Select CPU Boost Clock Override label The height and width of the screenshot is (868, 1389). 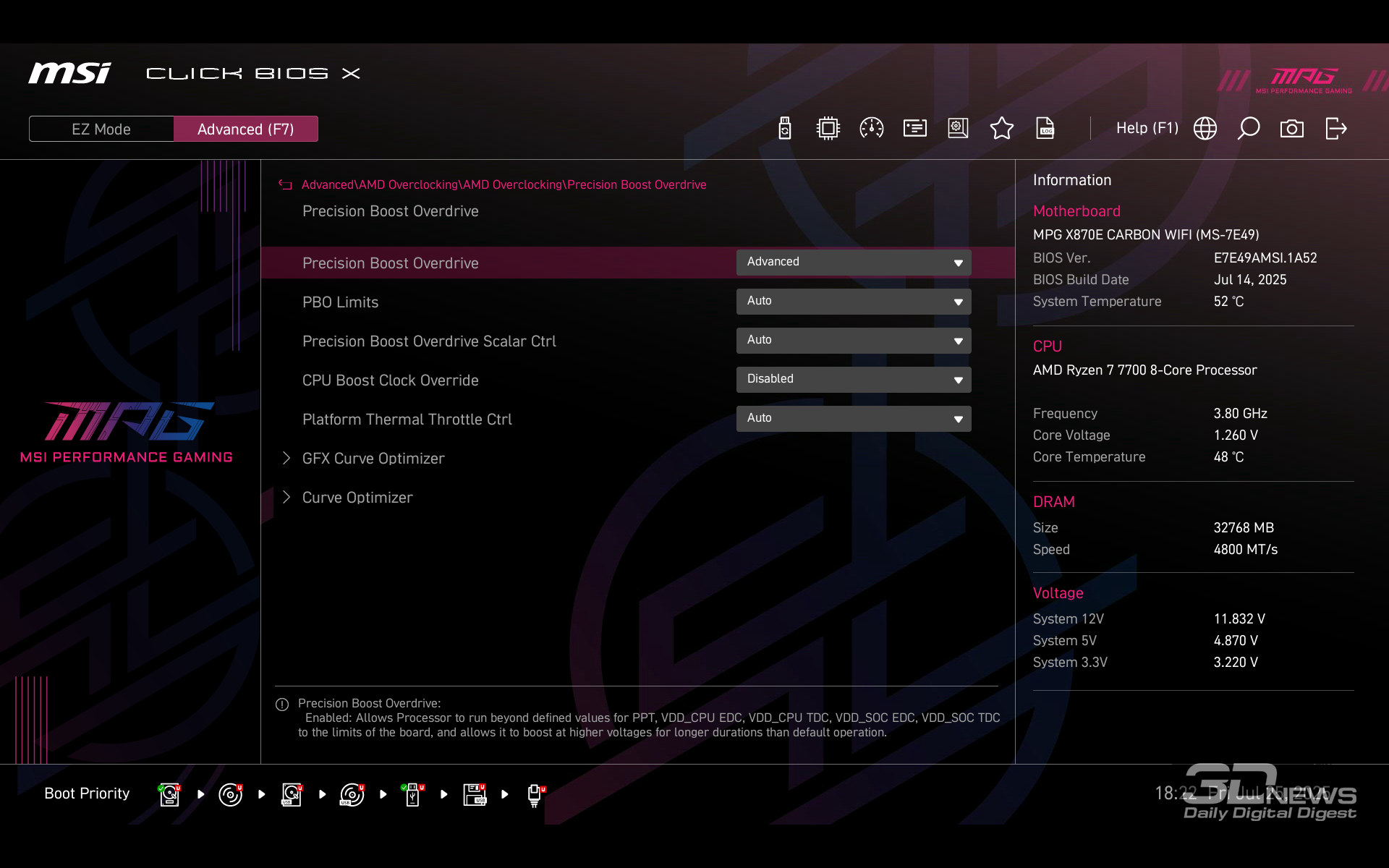pos(391,380)
